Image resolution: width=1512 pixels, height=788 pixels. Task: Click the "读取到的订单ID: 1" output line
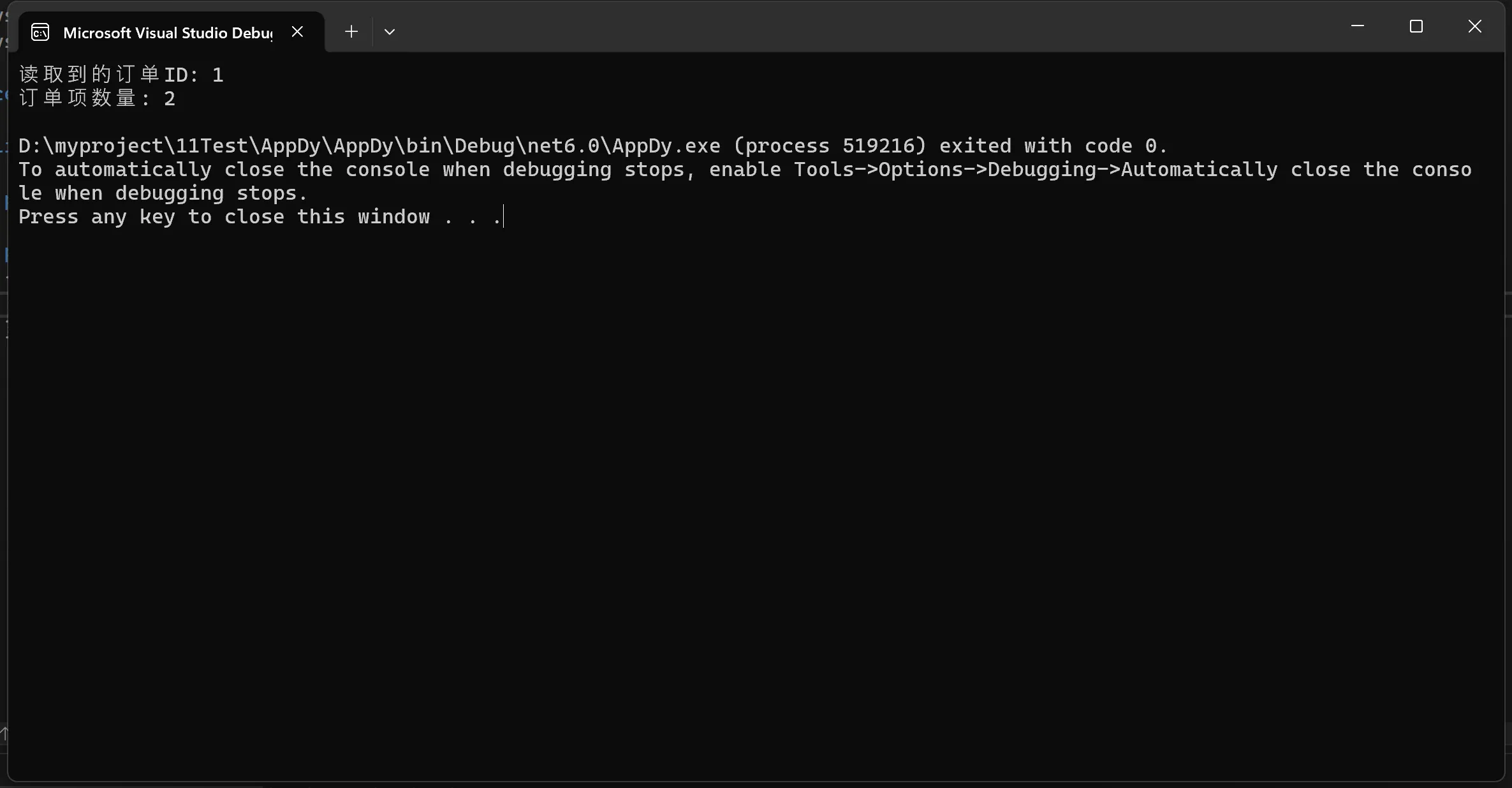coord(121,75)
